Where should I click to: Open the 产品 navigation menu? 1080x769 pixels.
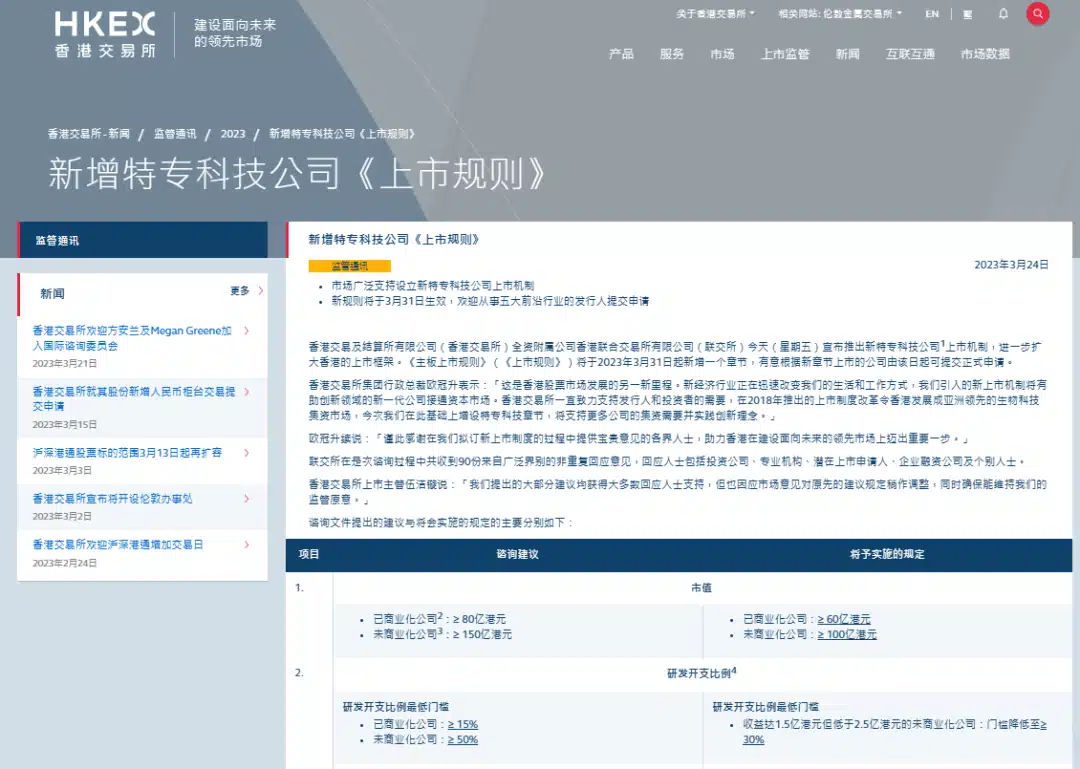click(621, 54)
